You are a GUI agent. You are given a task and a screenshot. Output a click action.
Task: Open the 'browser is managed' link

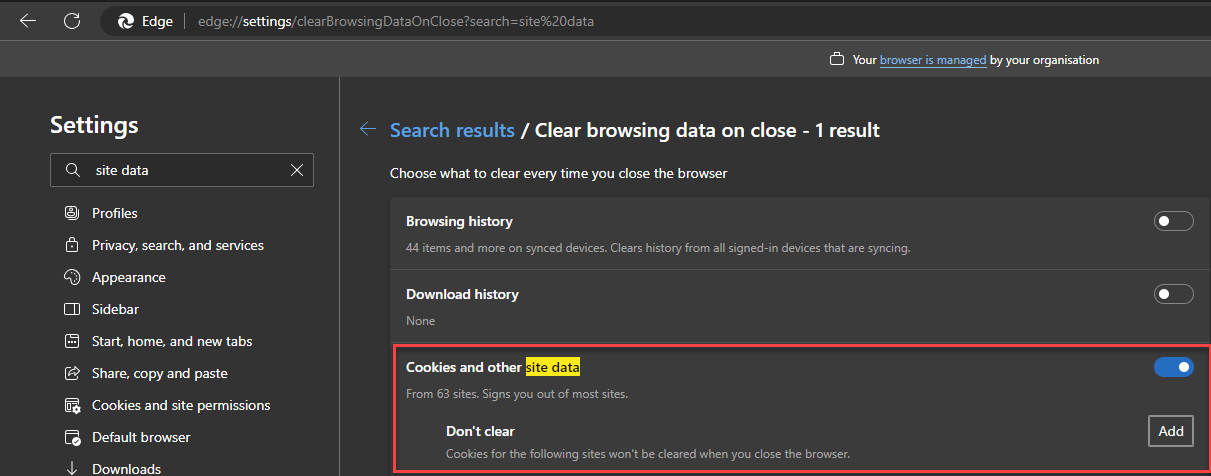click(x=933, y=60)
